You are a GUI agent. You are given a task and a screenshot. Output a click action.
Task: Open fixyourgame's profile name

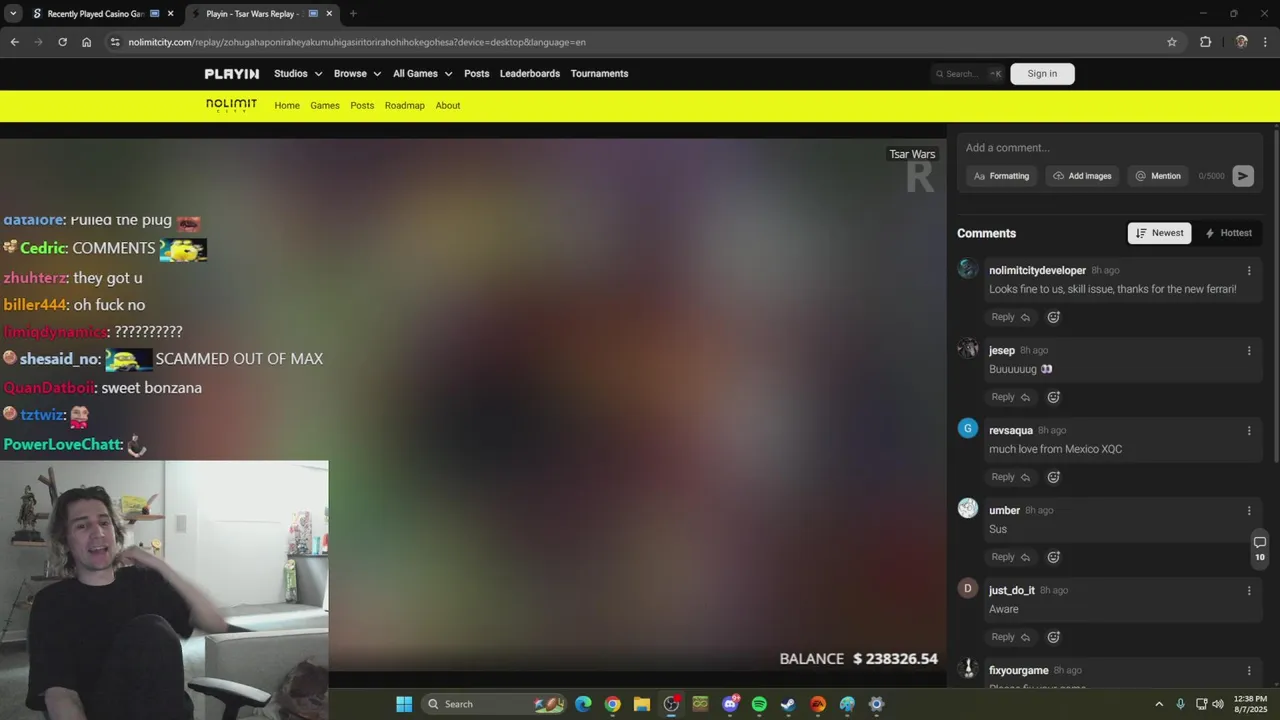[1019, 671]
